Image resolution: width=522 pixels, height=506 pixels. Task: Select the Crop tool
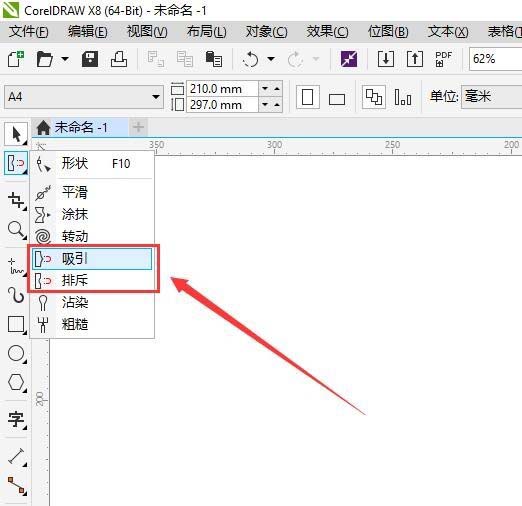coord(17,201)
